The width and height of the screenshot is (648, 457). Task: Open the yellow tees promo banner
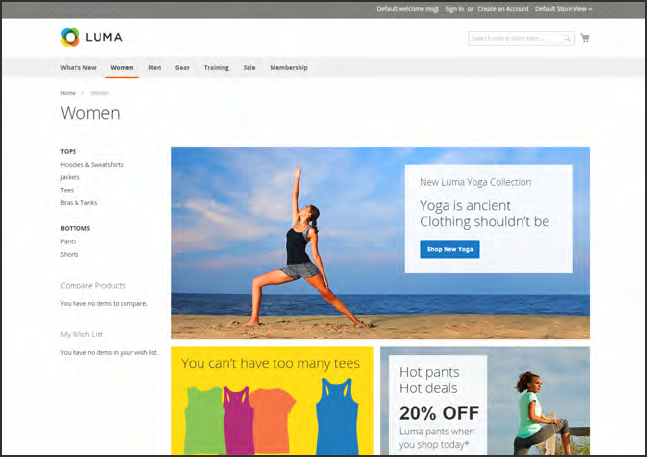tap(272, 401)
